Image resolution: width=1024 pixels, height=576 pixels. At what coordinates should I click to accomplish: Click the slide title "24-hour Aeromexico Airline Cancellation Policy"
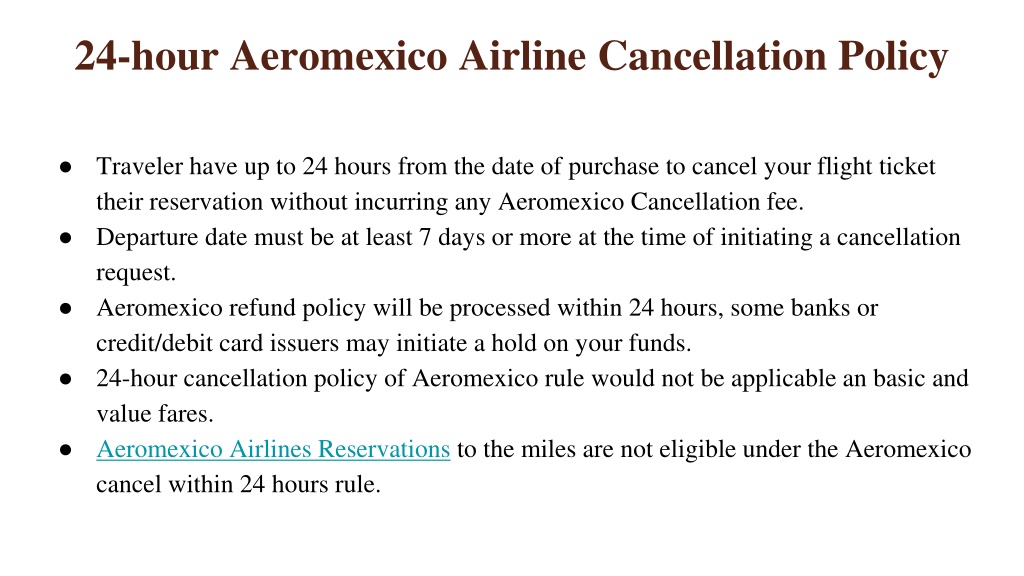coord(511,56)
